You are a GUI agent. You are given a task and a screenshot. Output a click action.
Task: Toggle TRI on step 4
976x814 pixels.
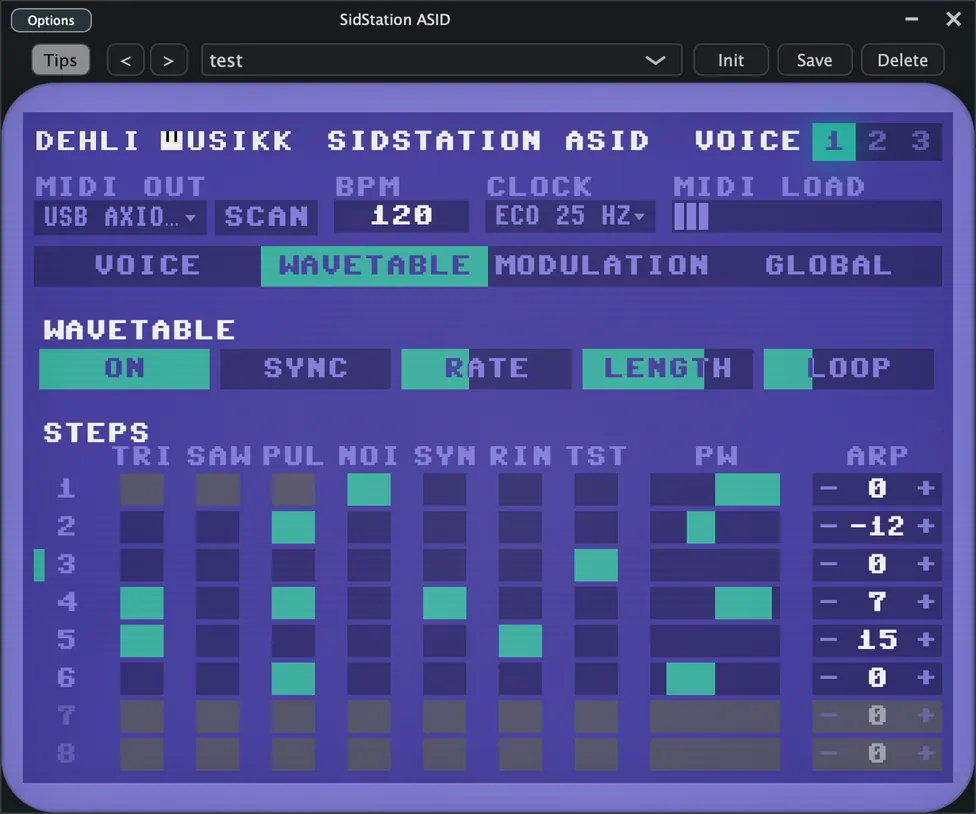point(142,603)
